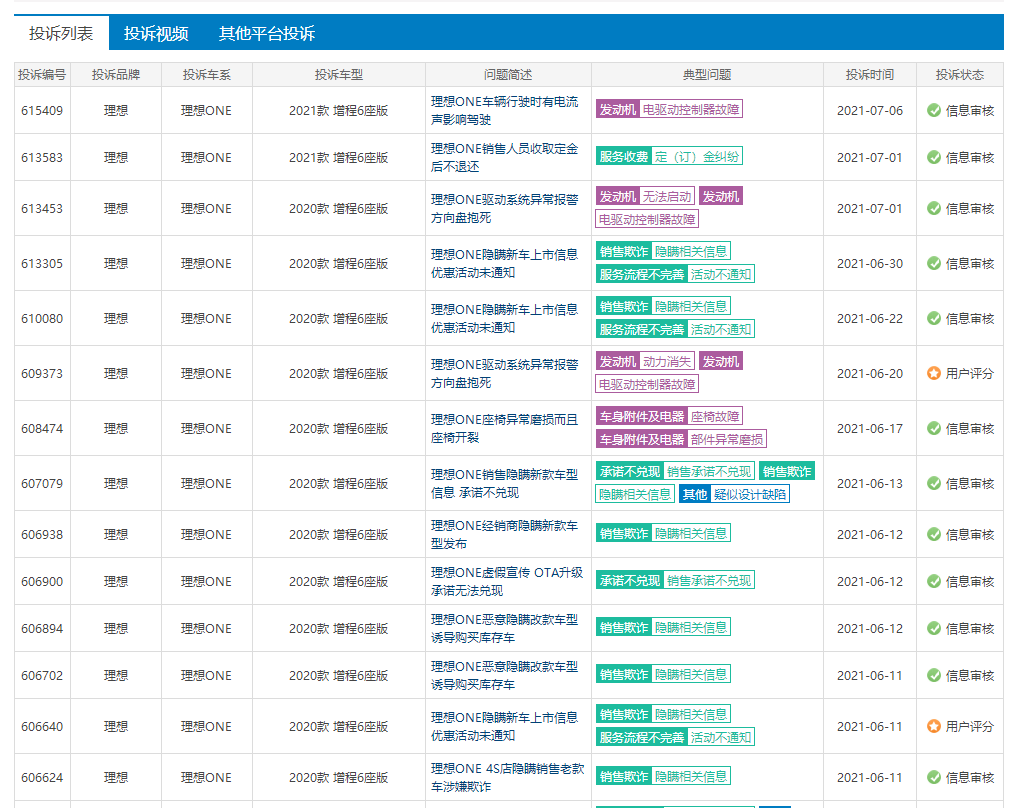
Task: Click the 投诉车型 column header
Action: pyautogui.click(x=339, y=75)
